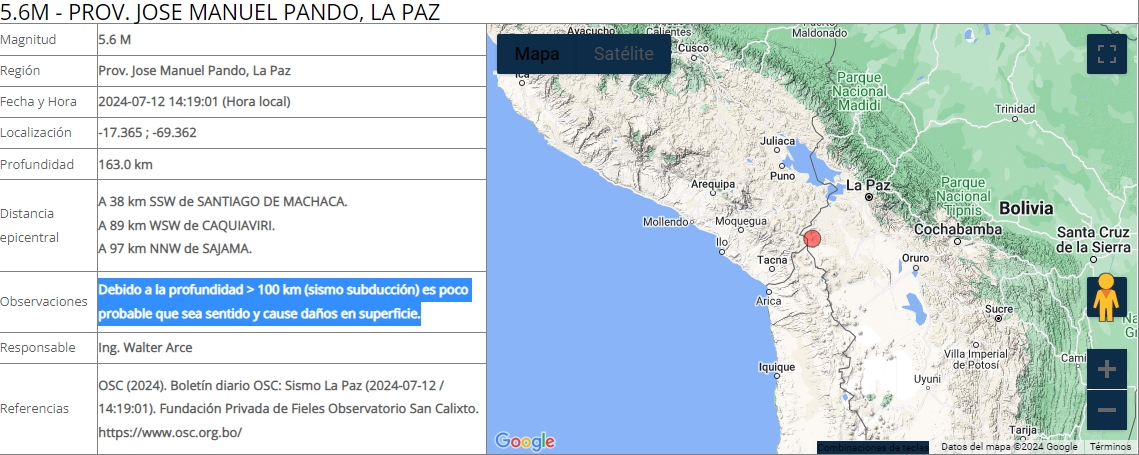The height and width of the screenshot is (455, 1139).
Task: Click the earthquake title heading
Action: pyautogui.click(x=220, y=12)
